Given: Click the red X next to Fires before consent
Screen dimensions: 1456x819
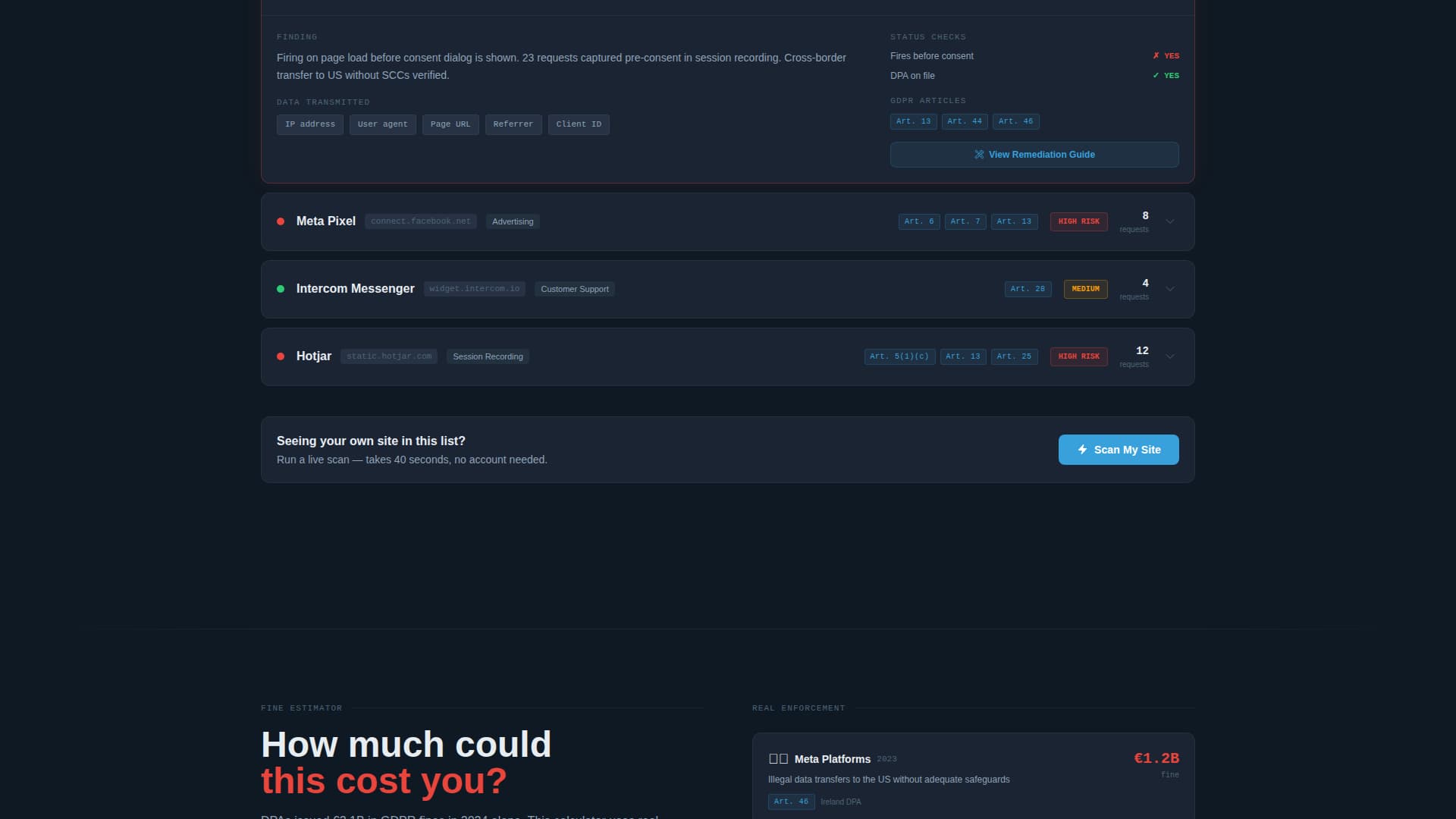Looking at the screenshot, I should point(1156,56).
